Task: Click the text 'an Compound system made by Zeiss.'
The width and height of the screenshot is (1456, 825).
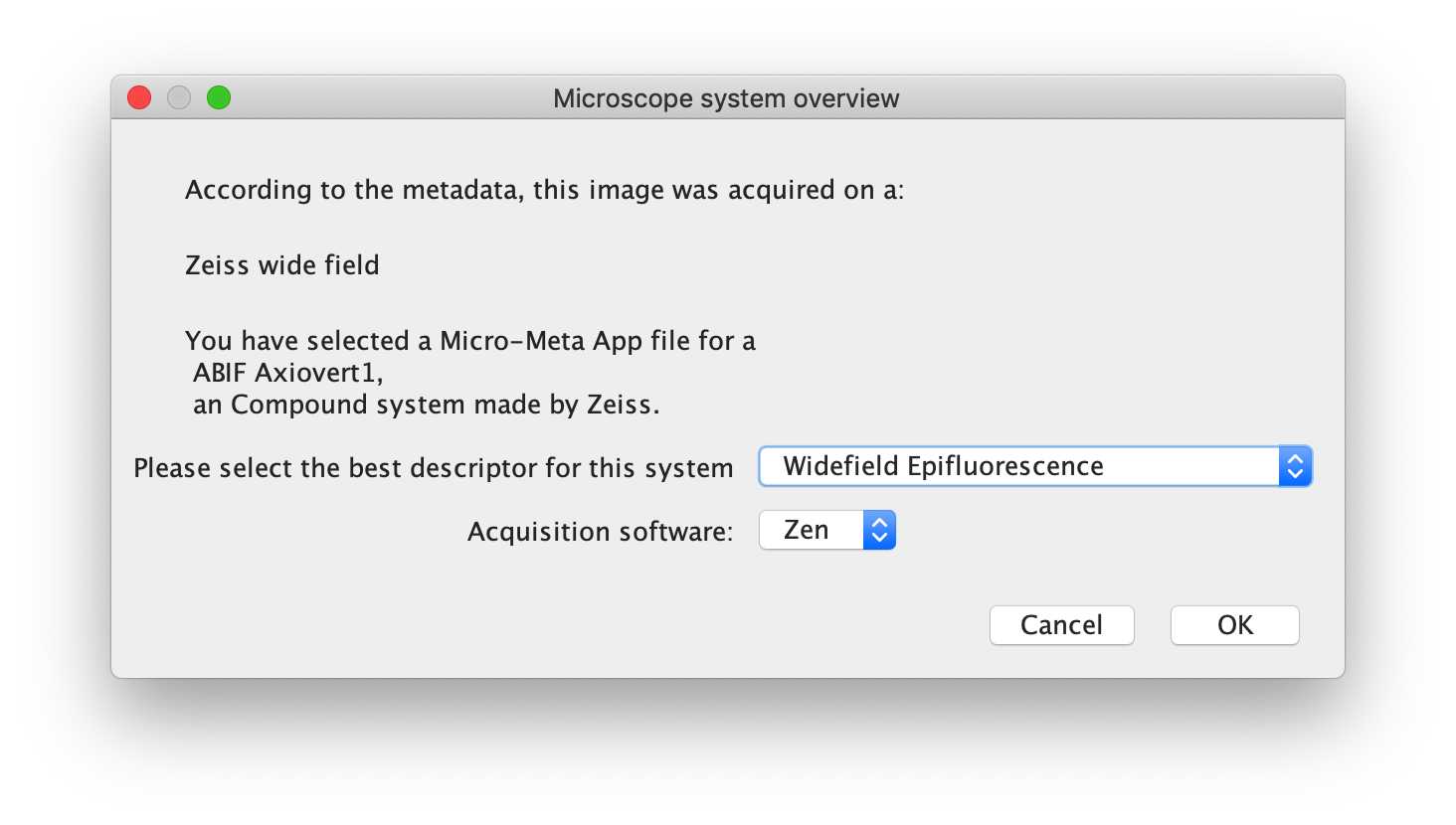Action: point(426,405)
